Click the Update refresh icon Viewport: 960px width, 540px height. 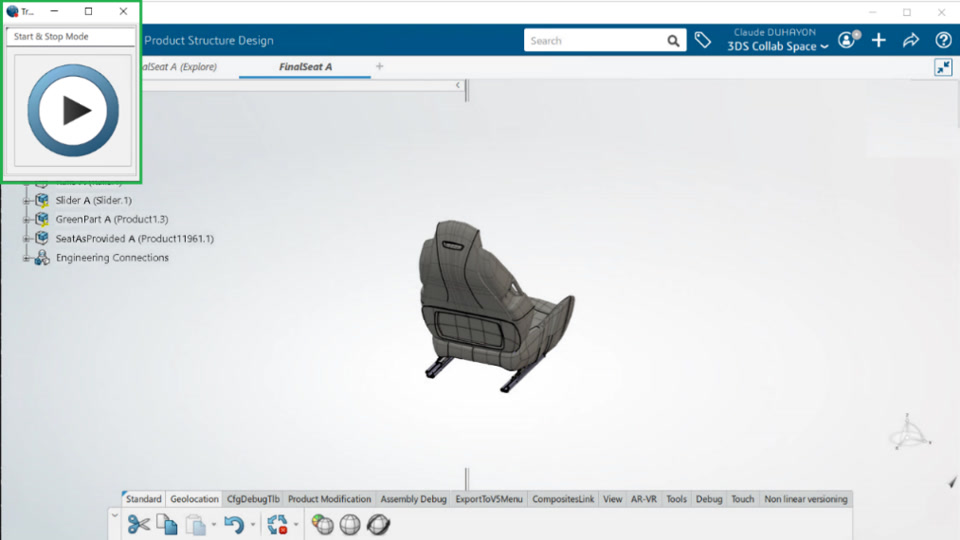[277, 525]
